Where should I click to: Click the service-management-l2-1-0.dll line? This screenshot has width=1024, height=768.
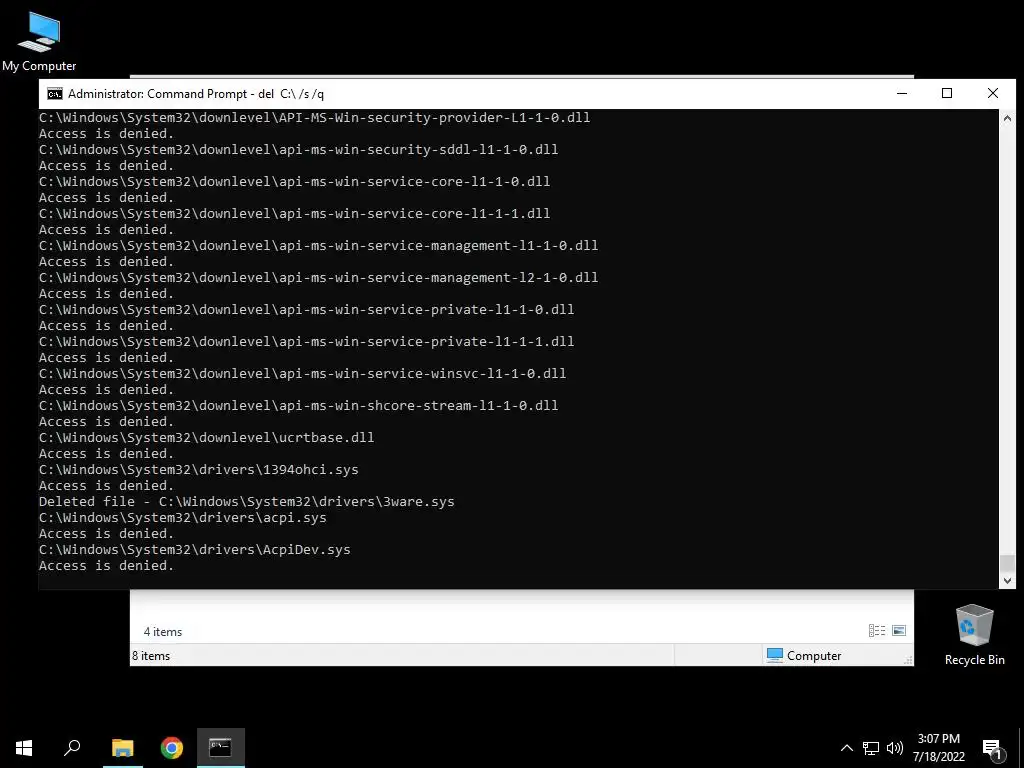click(x=318, y=278)
